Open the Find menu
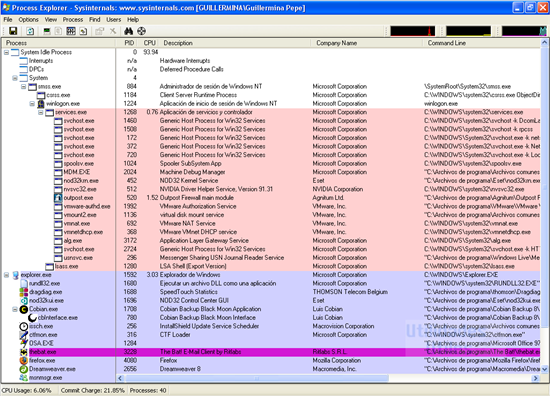This screenshot has width=550, height=396. 94,20
